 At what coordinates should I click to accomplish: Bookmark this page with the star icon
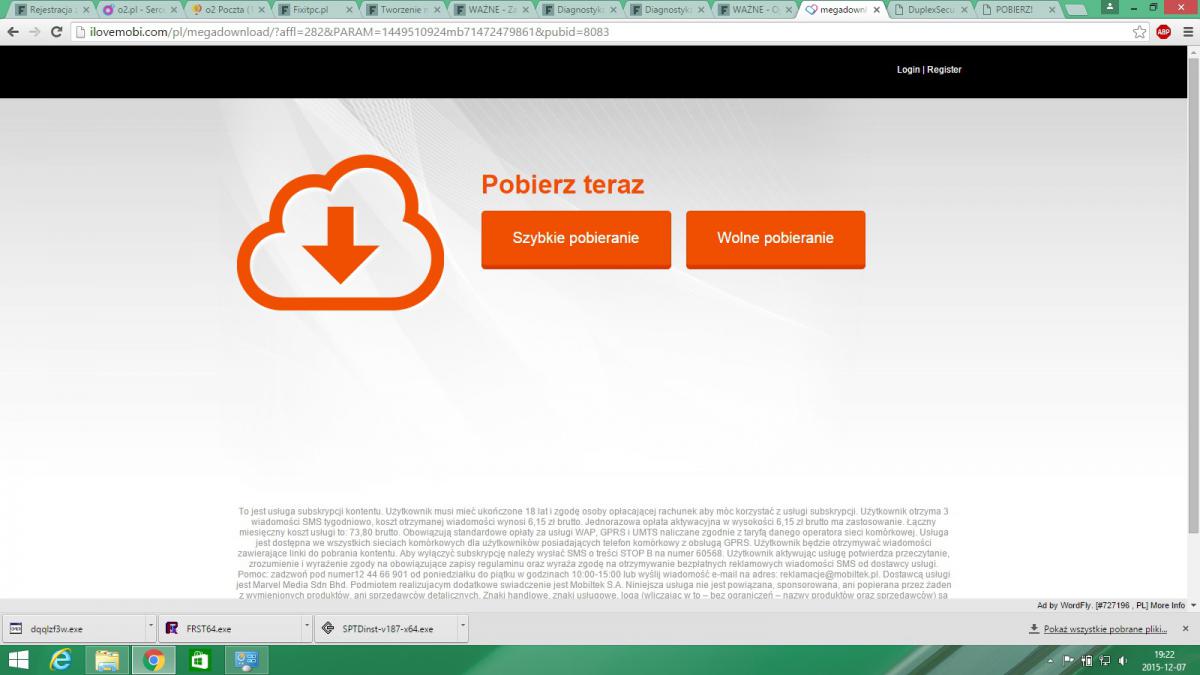coord(1139,32)
